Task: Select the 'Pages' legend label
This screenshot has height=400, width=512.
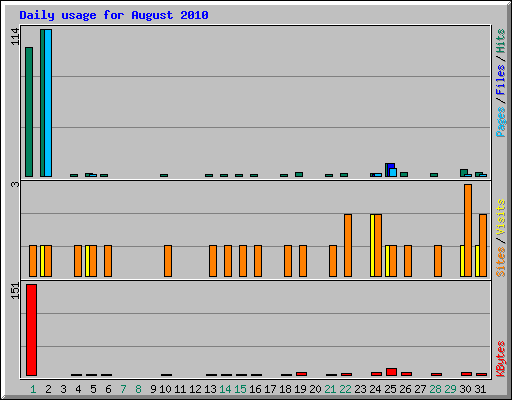Action: 500,122
